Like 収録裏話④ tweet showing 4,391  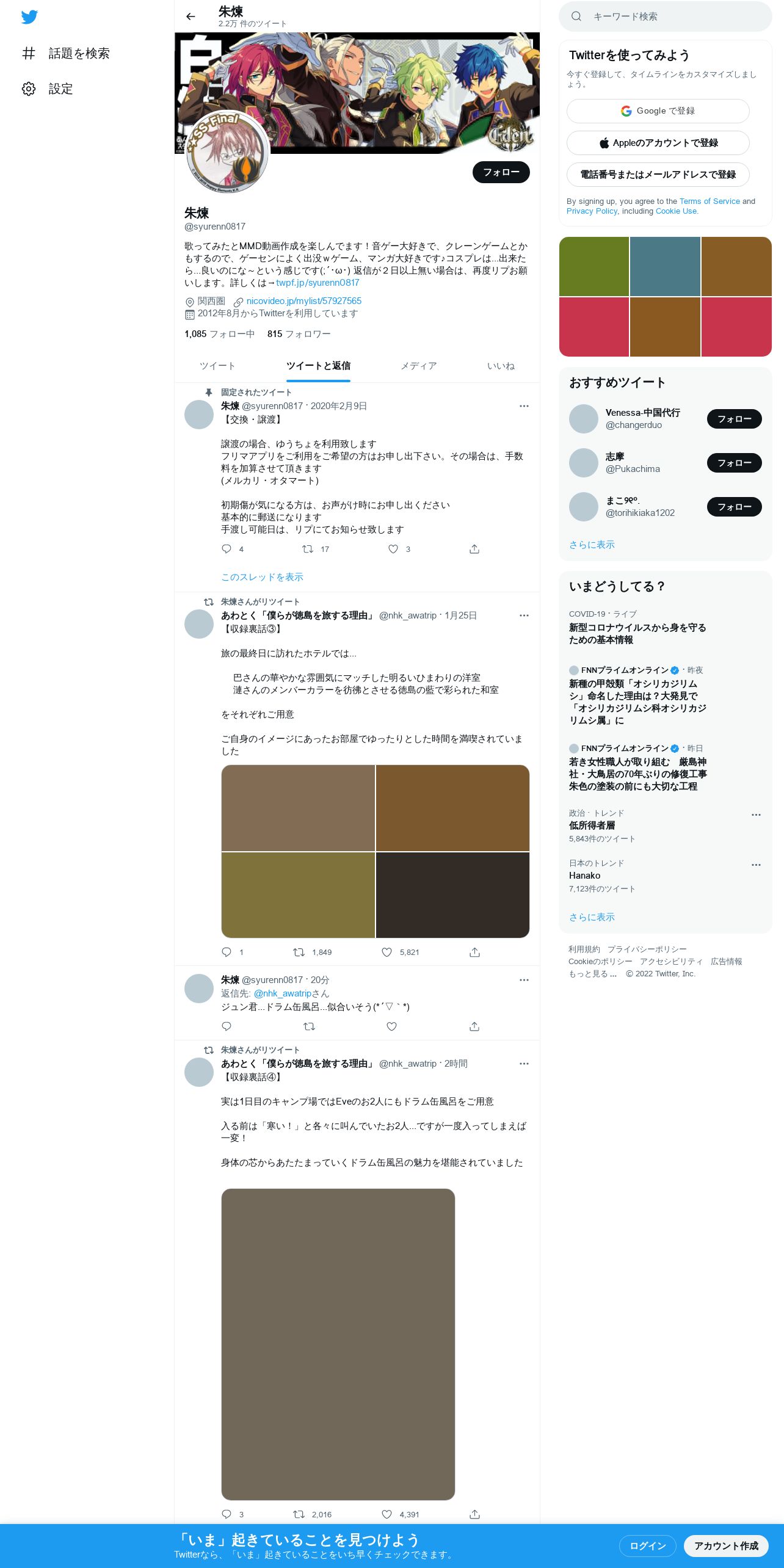coord(387,1514)
